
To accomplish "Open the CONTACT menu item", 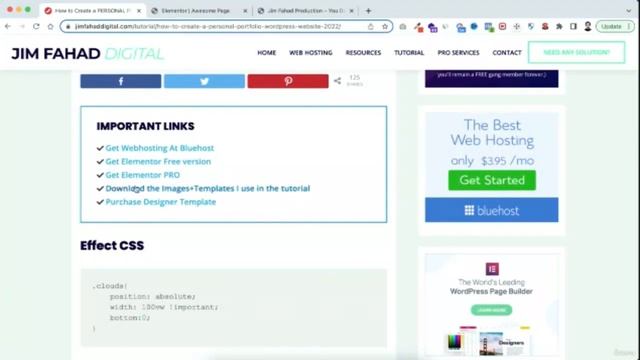I will pyautogui.click(x=507, y=53).
